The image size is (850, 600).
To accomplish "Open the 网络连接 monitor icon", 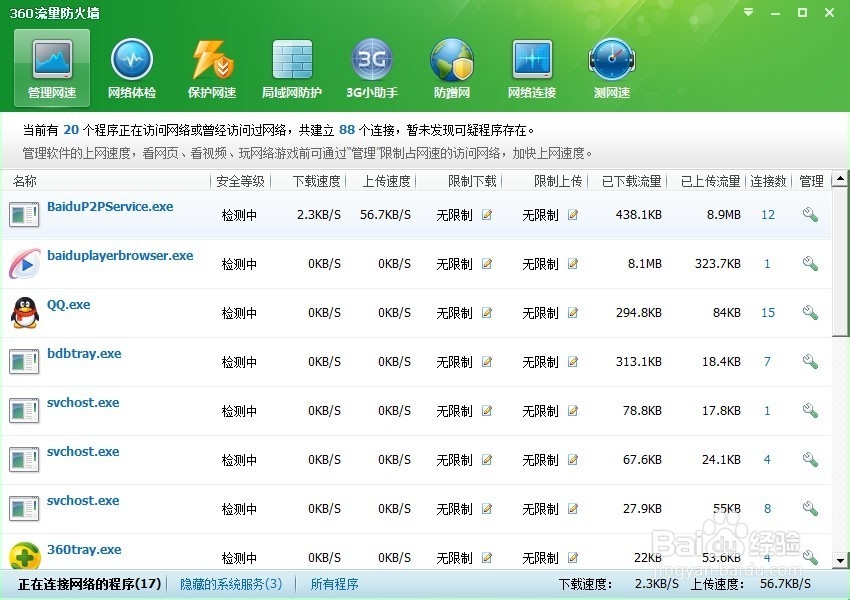I will 532,68.
